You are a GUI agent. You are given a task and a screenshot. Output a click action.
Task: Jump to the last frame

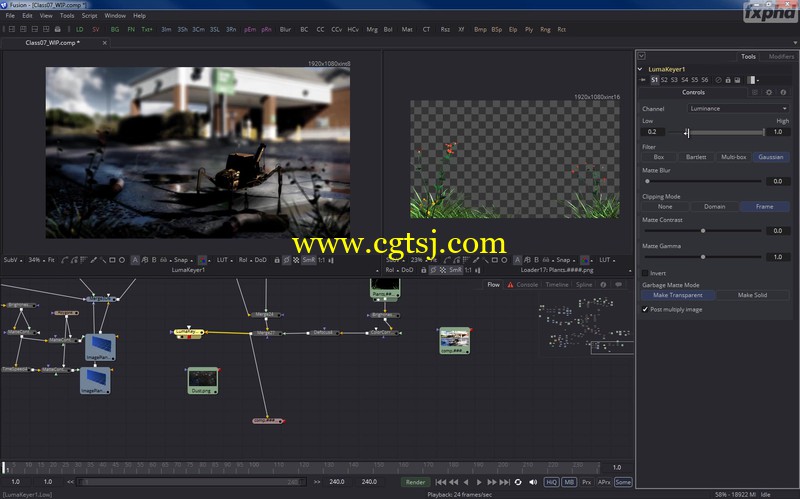tap(505, 482)
